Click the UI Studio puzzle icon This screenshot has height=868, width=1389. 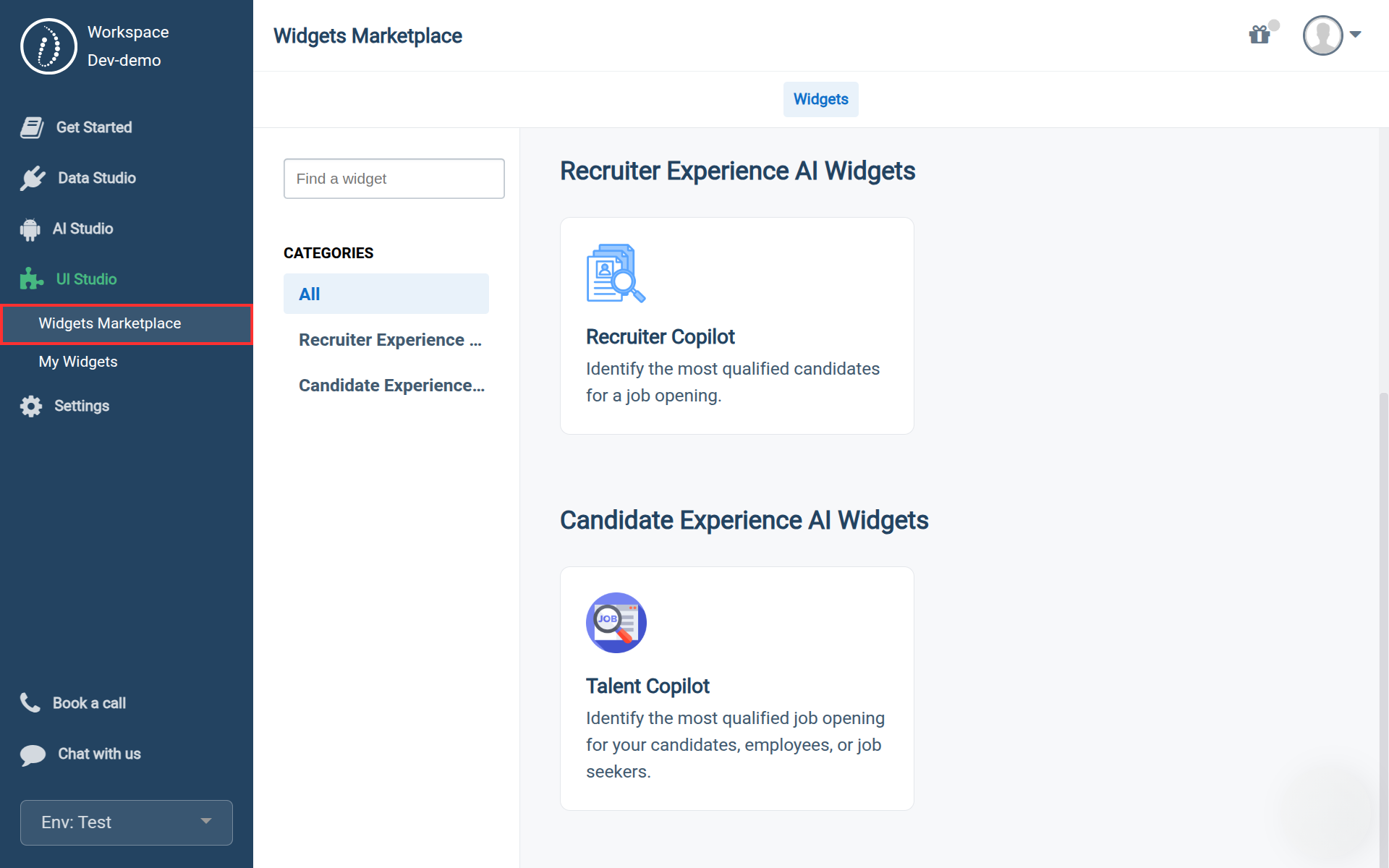[31, 279]
